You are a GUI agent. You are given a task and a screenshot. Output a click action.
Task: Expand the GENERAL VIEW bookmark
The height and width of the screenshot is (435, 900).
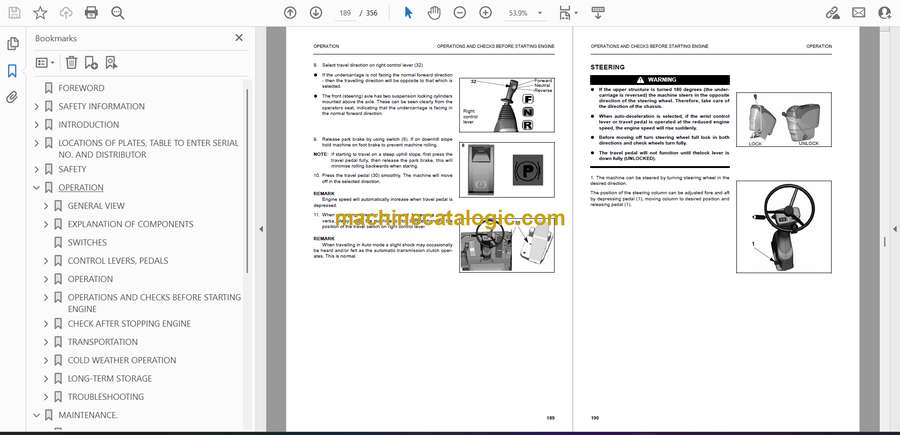click(x=46, y=205)
